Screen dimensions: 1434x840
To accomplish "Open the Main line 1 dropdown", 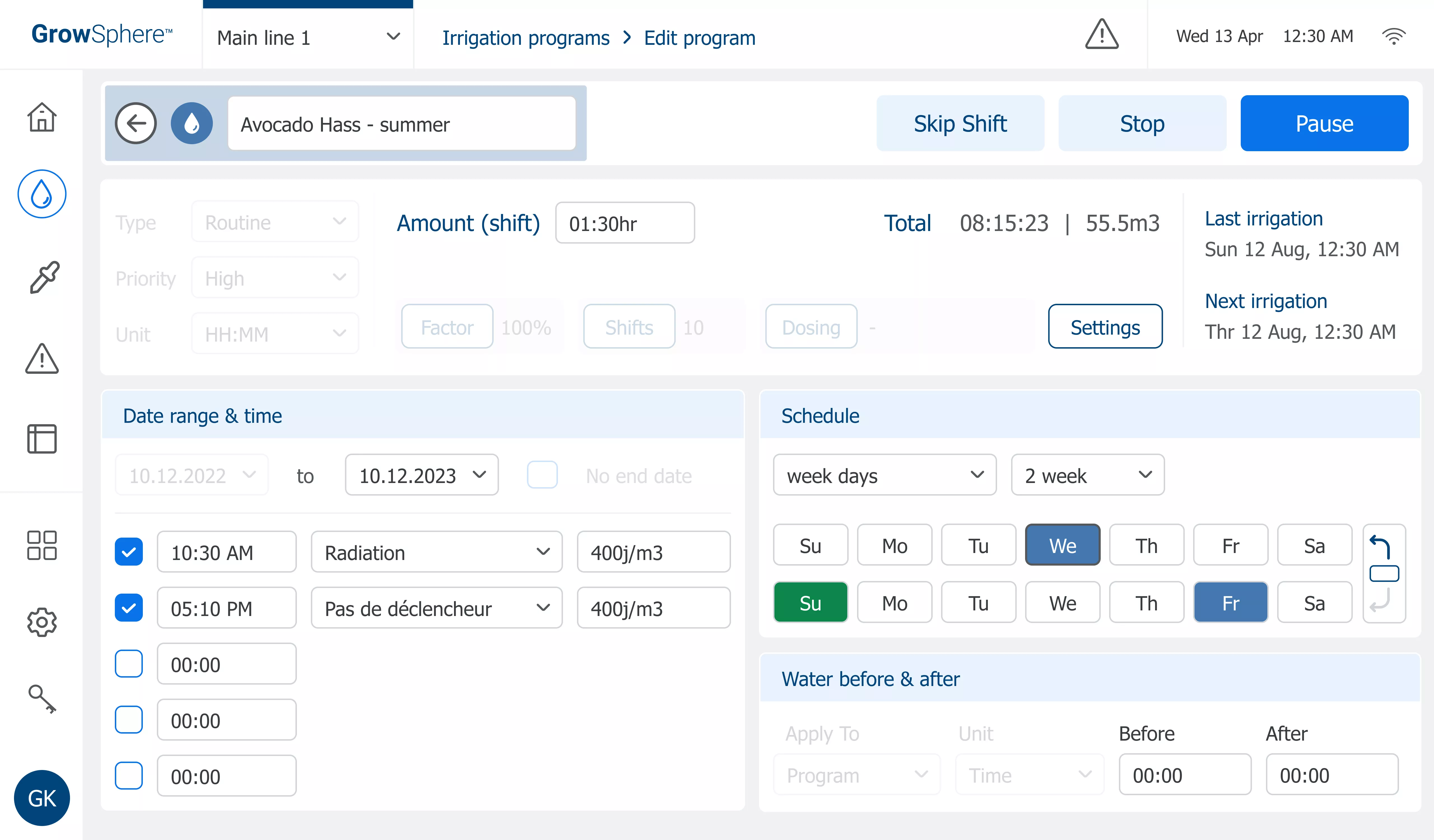I will pos(308,38).
